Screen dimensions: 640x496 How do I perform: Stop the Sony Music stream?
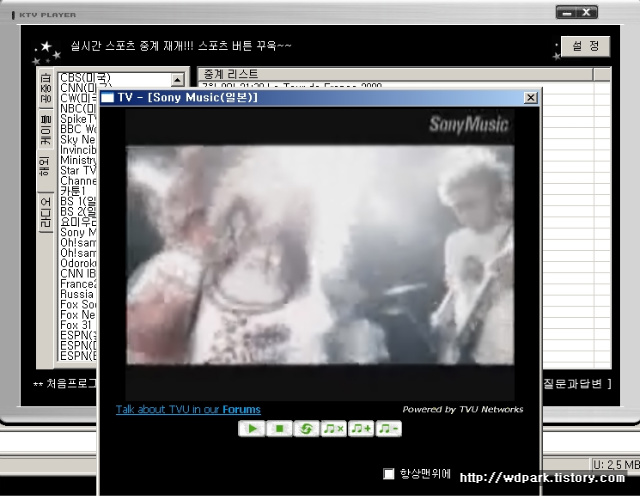279,429
